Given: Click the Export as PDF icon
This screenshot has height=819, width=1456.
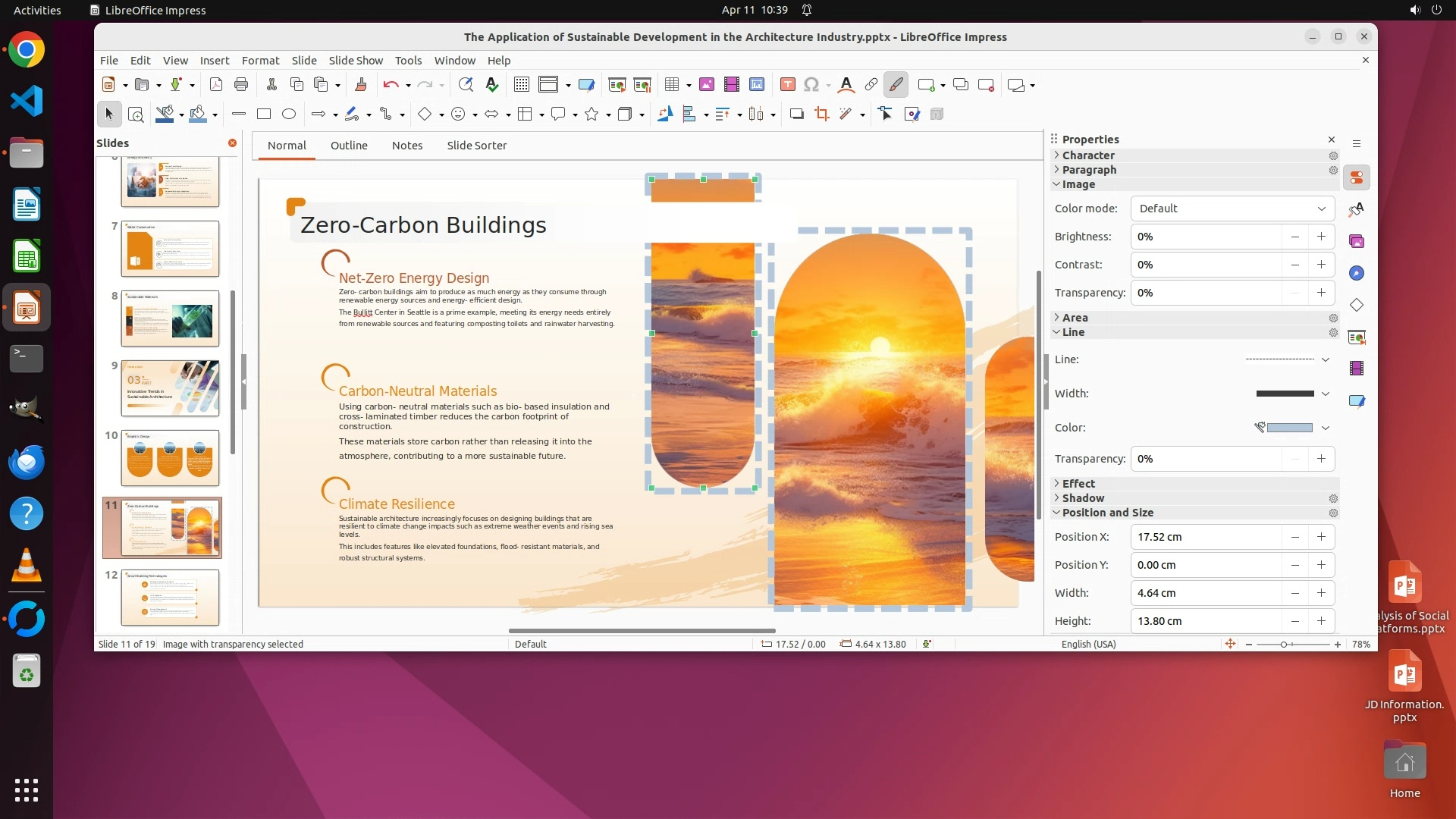Looking at the screenshot, I should point(216,85).
